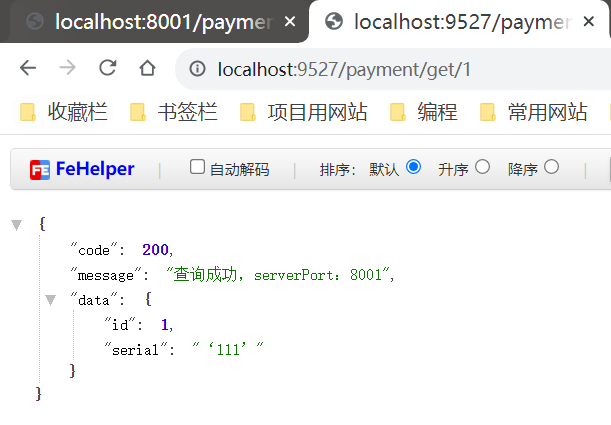
Task: View site information icon in address bar
Action: [197, 69]
